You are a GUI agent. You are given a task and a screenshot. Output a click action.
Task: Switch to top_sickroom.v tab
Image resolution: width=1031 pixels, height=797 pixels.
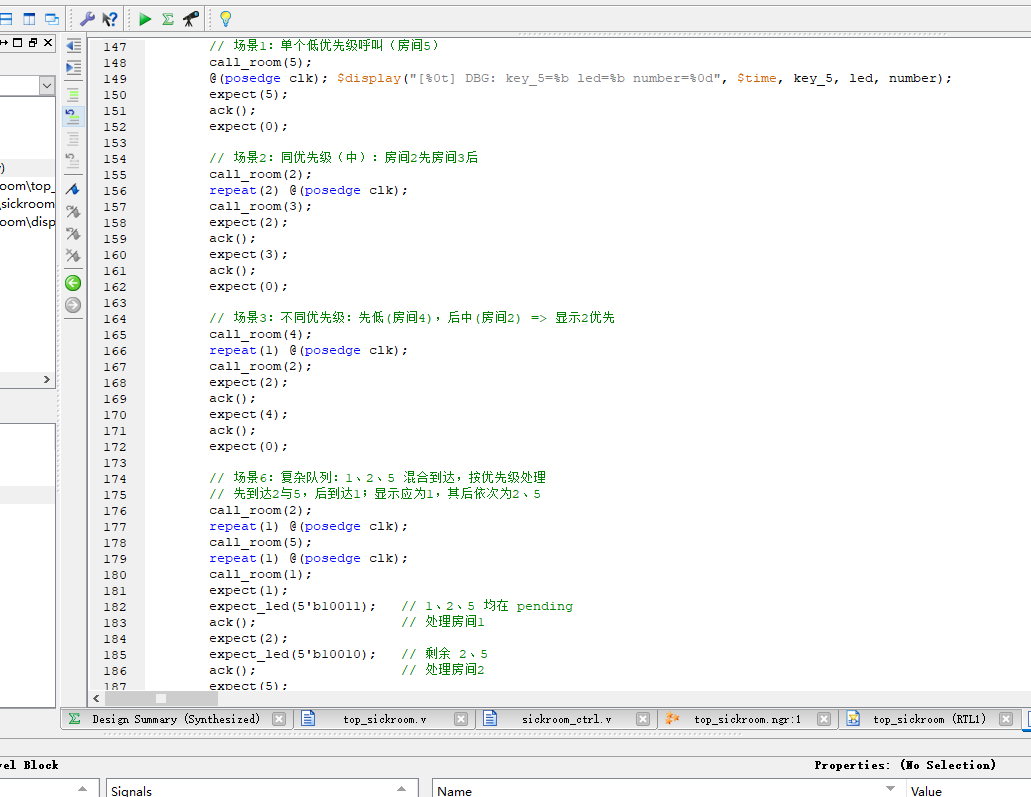[x=385, y=719]
